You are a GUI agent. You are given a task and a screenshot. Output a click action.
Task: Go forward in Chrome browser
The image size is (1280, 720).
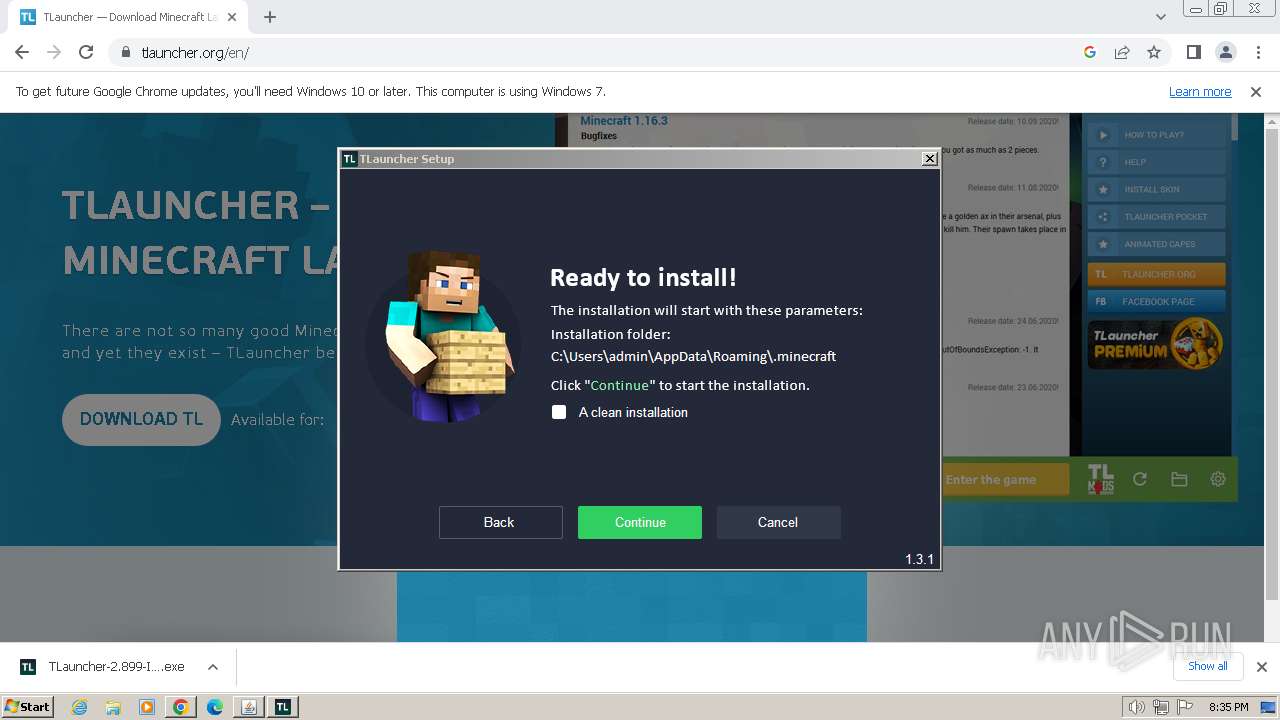(x=54, y=52)
